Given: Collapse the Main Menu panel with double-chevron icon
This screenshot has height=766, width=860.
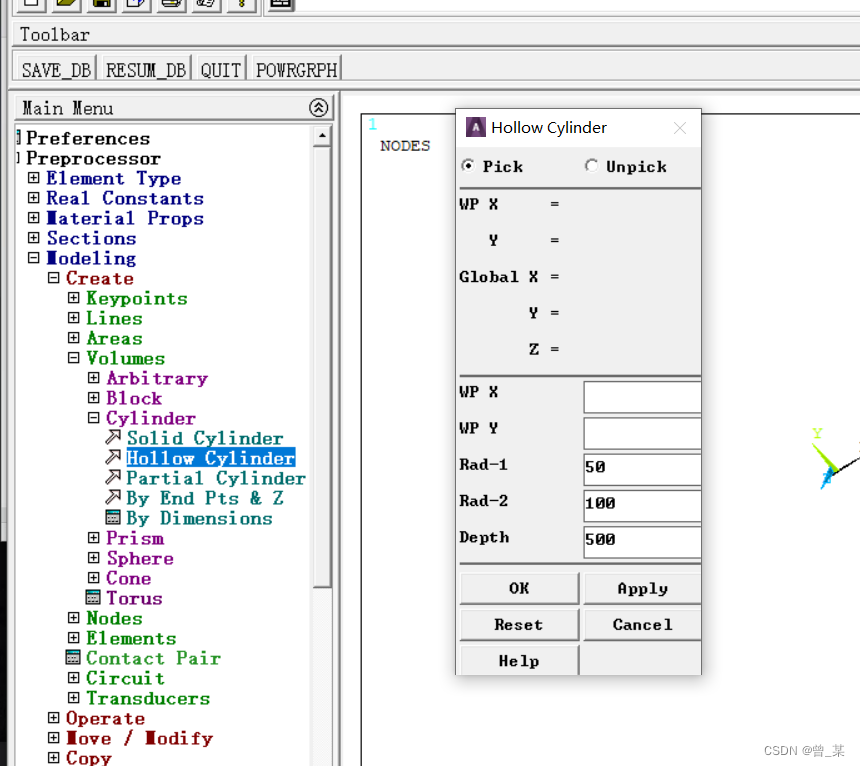Looking at the screenshot, I should coord(318,108).
